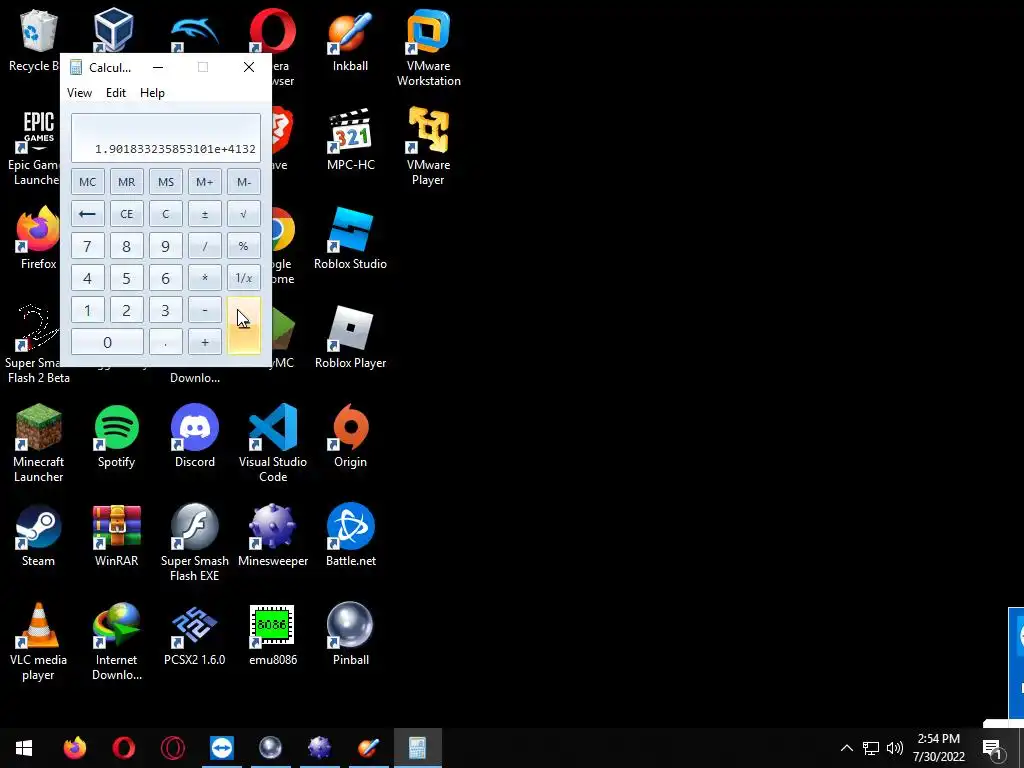The width and height of the screenshot is (1024, 768).
Task: Open the Inkball desktop shortcut
Action: [x=350, y=40]
